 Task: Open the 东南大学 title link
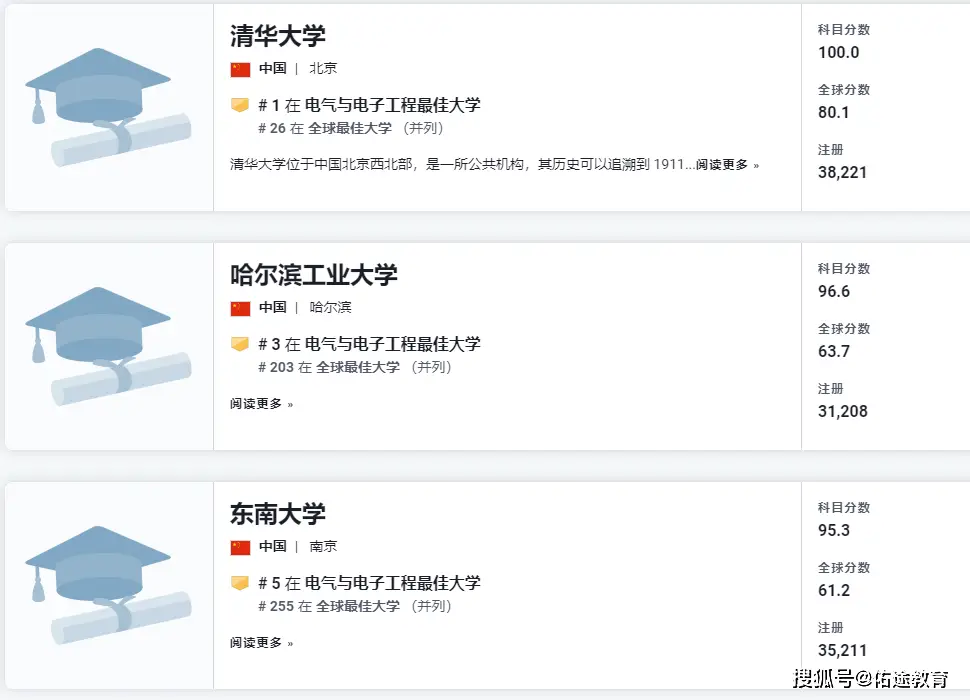pos(278,514)
